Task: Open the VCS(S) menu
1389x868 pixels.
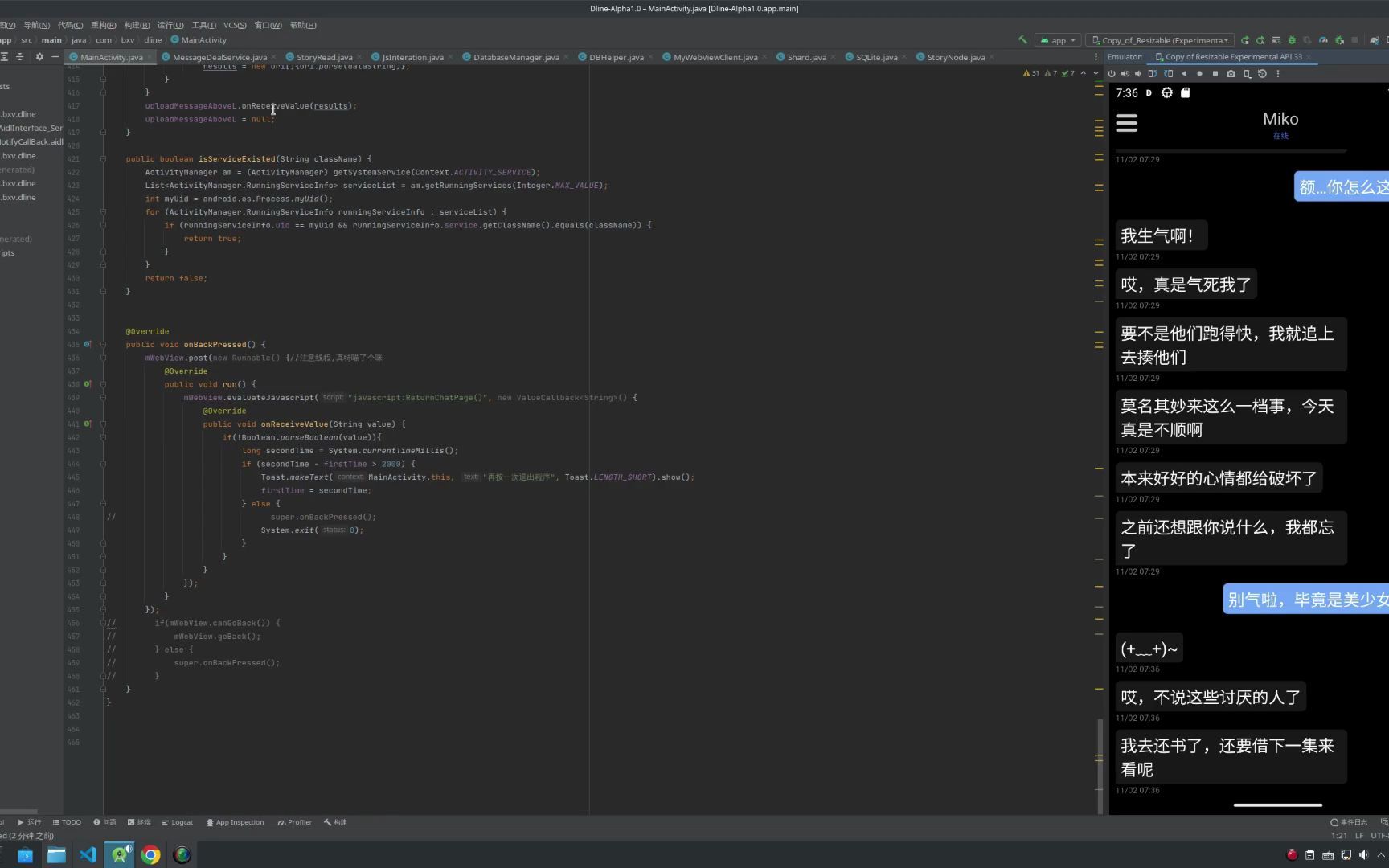Action: pyautogui.click(x=235, y=25)
